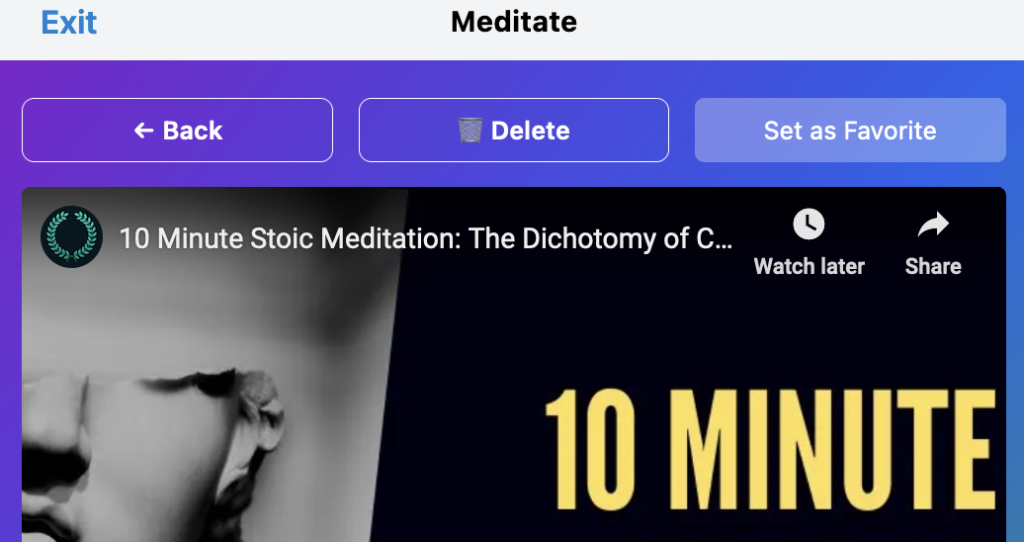The height and width of the screenshot is (542, 1024).
Task: Open the laurel wreath channel avatar
Action: [x=71, y=237]
